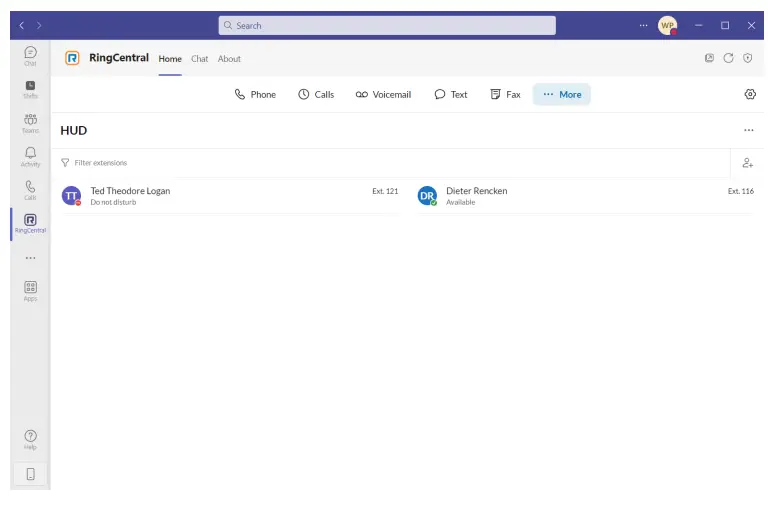Open the Activity bell feed
This screenshot has height=507, width=768.
(x=30, y=157)
